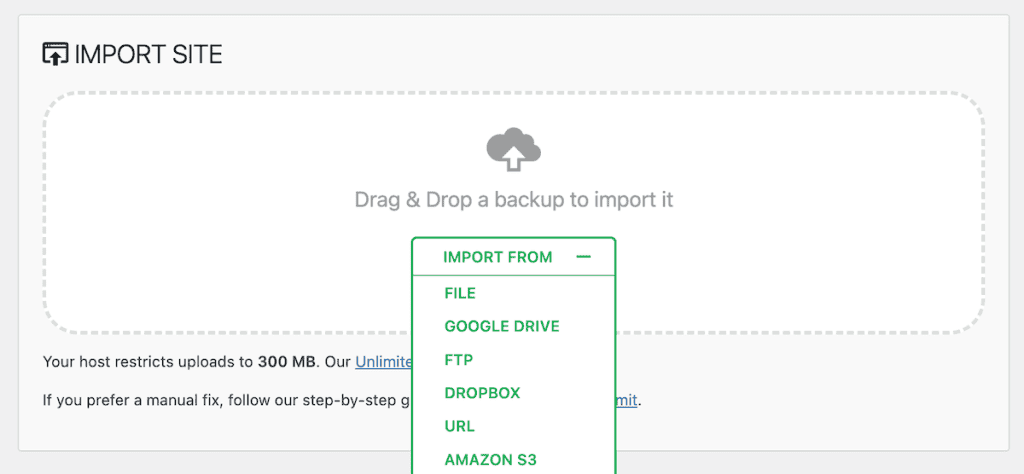Choose the URL import option
Screen dimensions: 1024x474
tap(460, 427)
